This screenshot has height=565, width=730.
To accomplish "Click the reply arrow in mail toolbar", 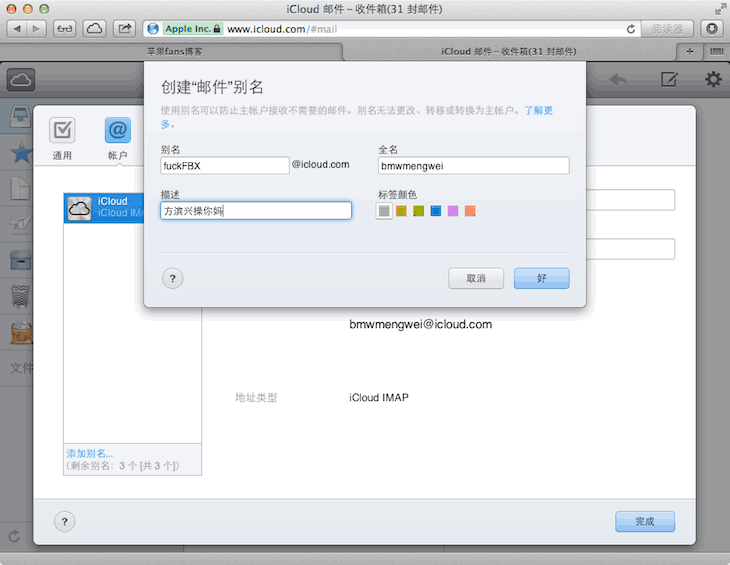I will [619, 80].
